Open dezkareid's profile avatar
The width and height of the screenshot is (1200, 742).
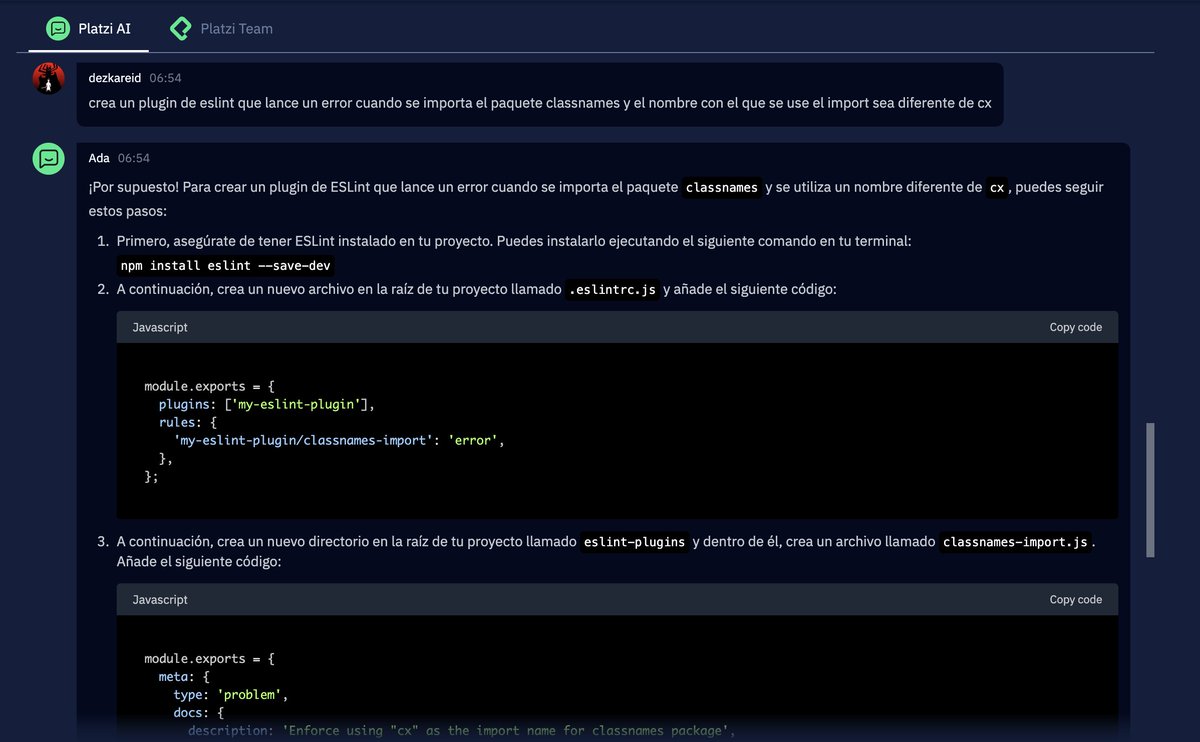pos(48,78)
